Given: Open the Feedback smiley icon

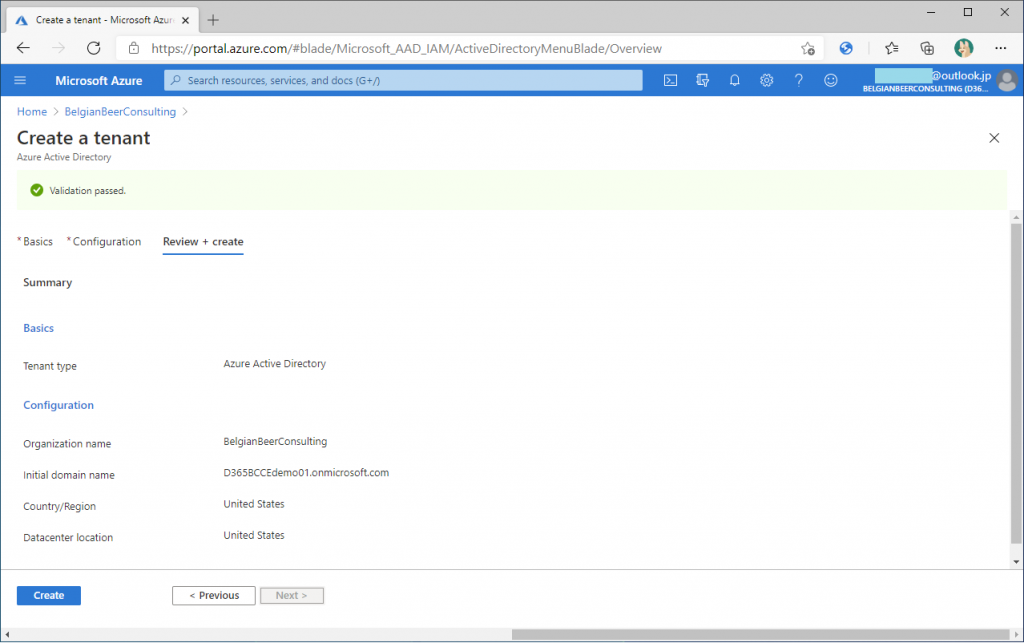Looking at the screenshot, I should pos(831,80).
